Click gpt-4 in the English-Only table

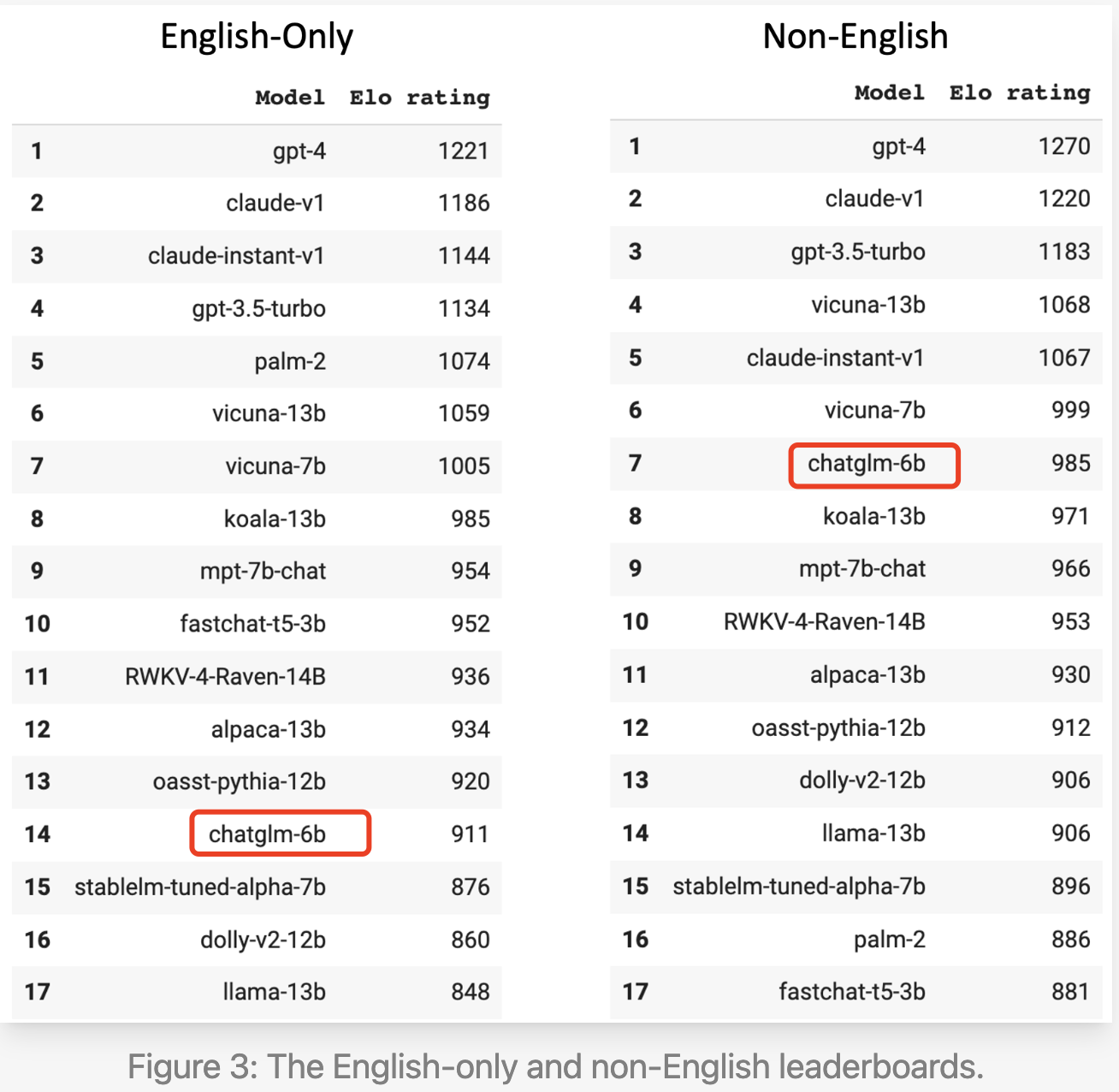coord(299,151)
